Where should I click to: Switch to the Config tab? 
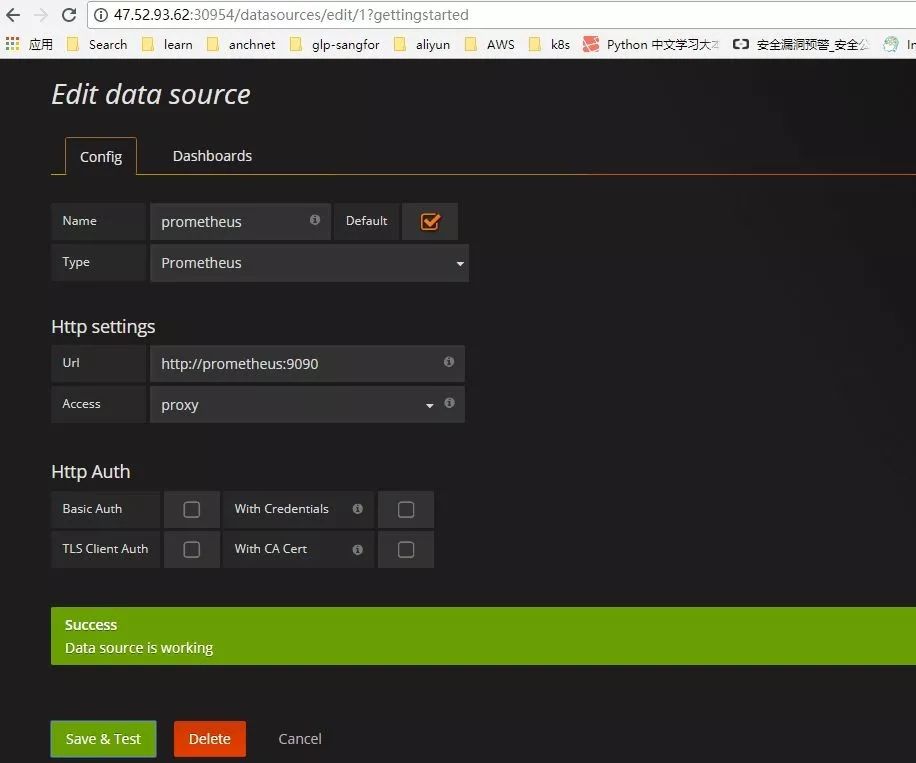tap(101, 157)
